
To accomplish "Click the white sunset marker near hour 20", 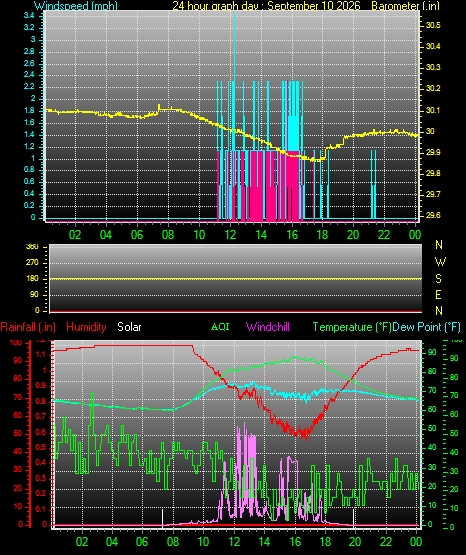I will (353, 518).
